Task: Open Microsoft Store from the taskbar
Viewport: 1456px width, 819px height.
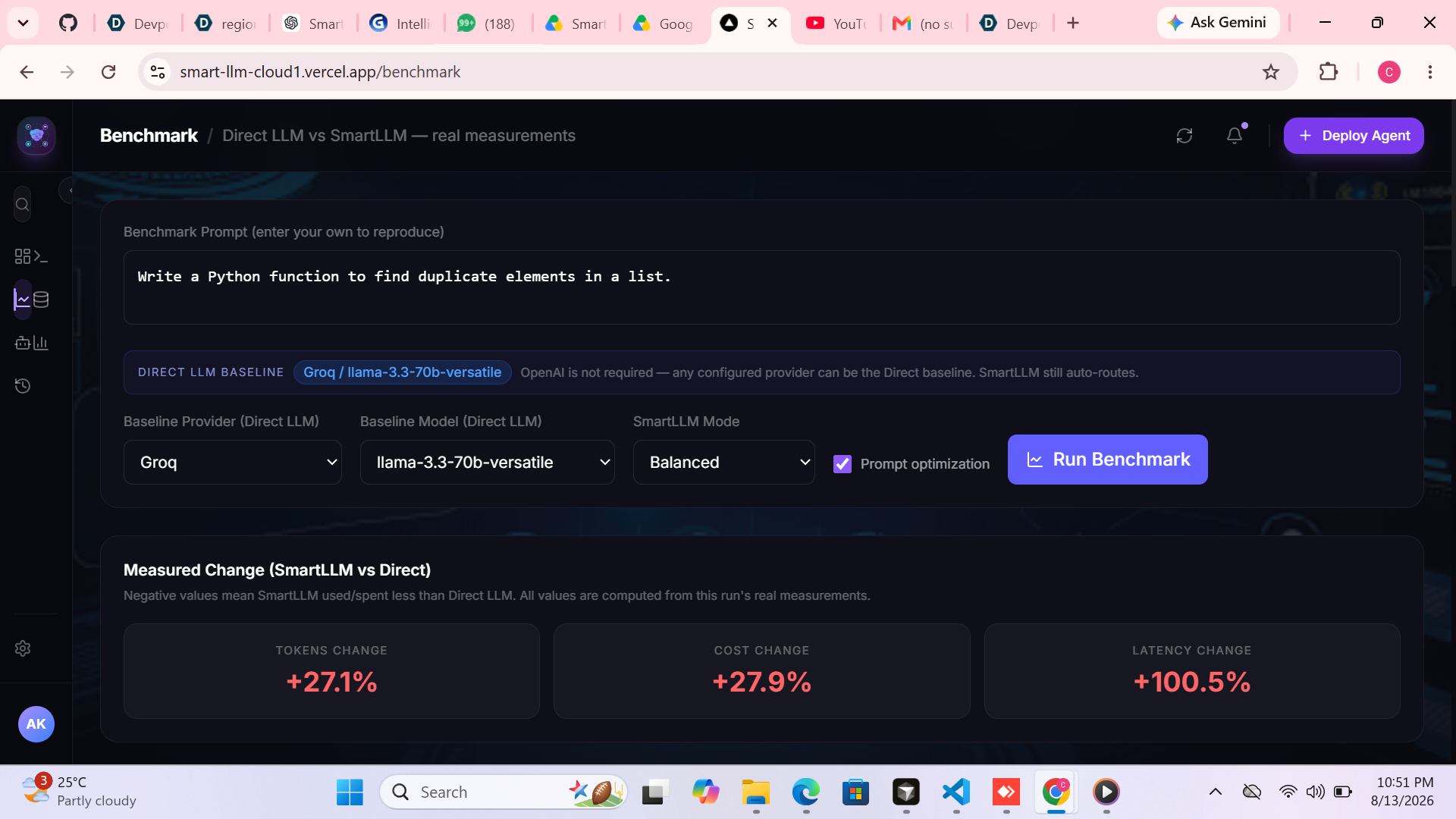Action: click(855, 792)
